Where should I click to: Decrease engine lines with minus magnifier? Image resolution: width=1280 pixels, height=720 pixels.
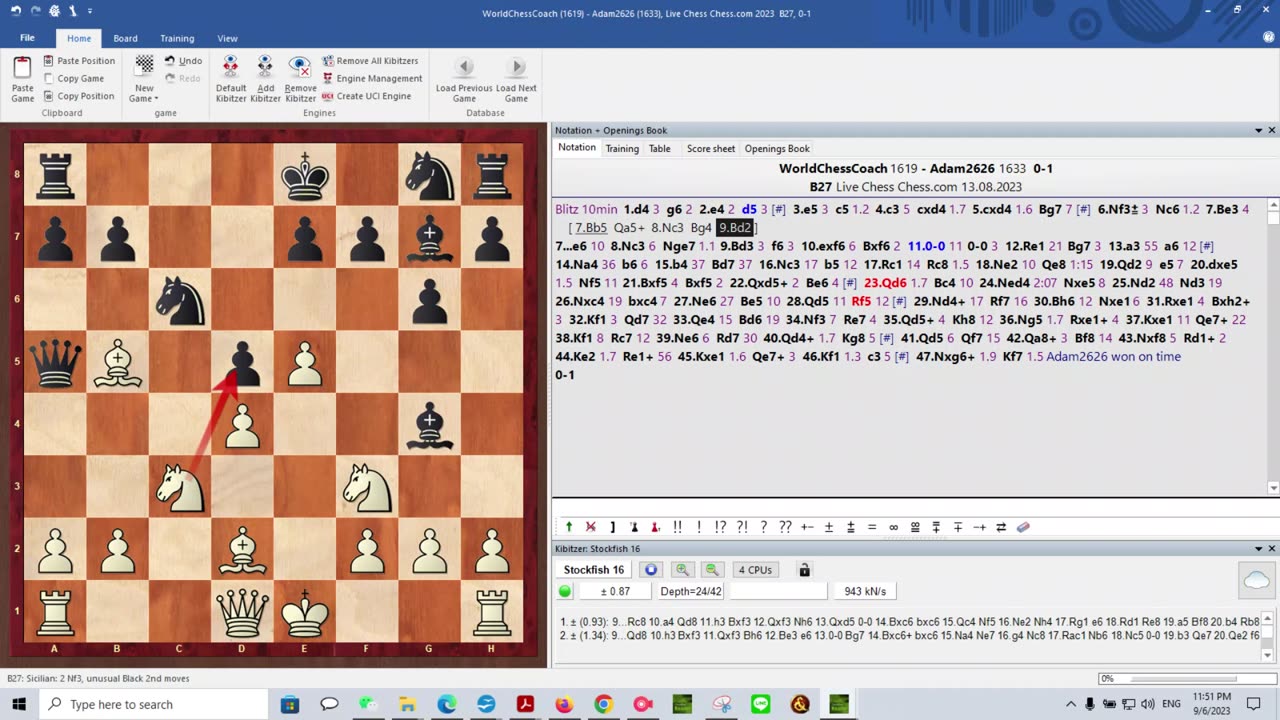[x=712, y=570]
